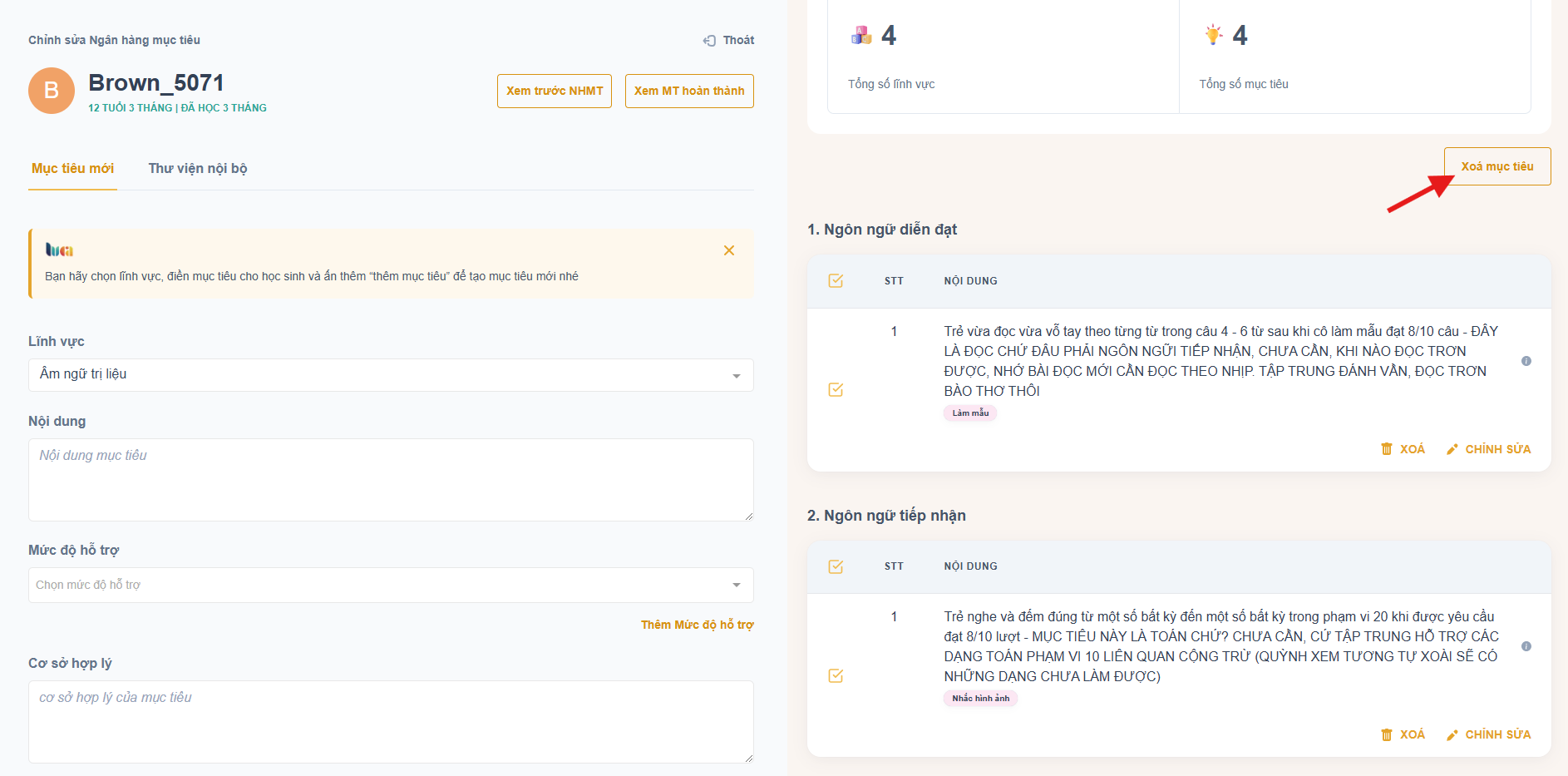Toggle checkbox for Ngôn ngữ diễn đạt goal 1
Viewport: 1568px width, 776px height.
(x=836, y=389)
